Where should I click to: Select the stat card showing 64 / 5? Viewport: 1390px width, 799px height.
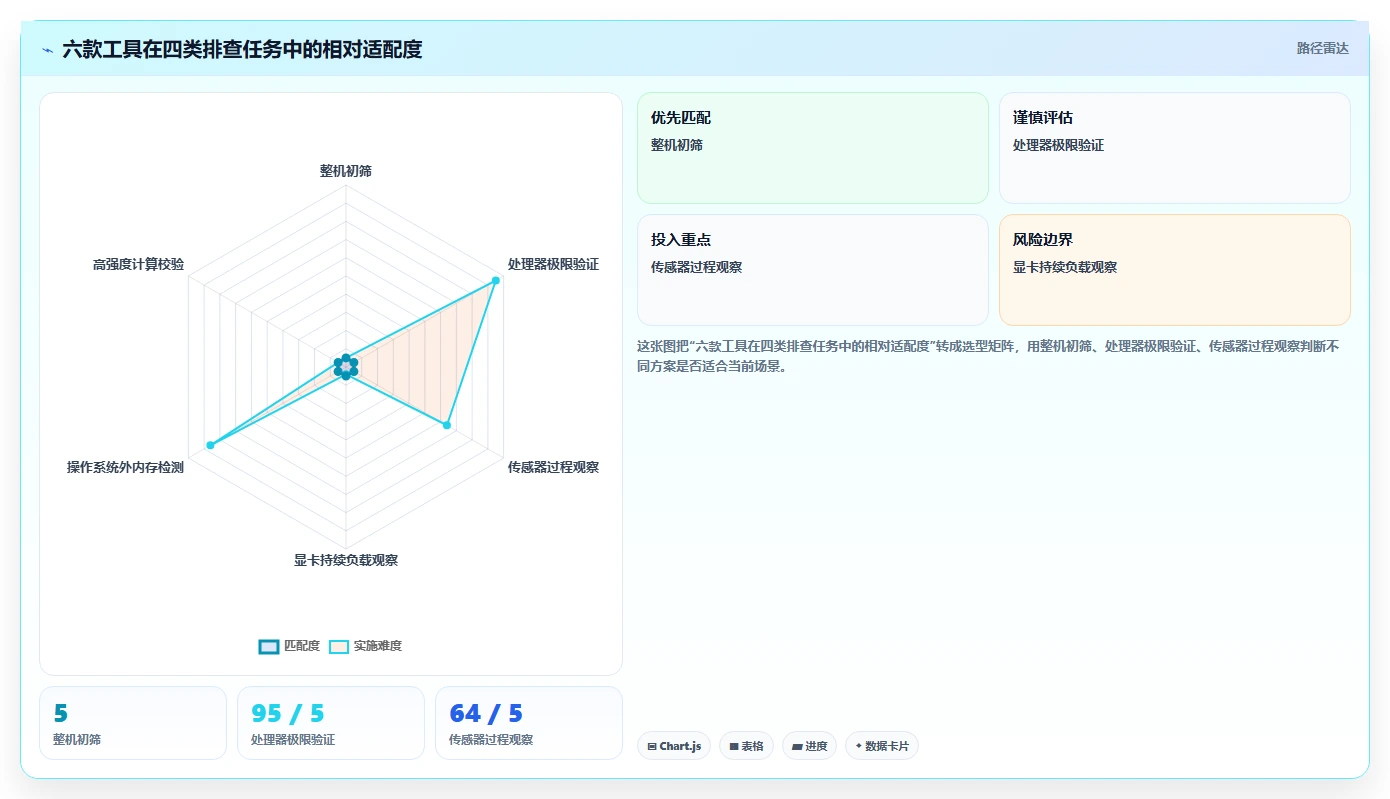point(529,723)
